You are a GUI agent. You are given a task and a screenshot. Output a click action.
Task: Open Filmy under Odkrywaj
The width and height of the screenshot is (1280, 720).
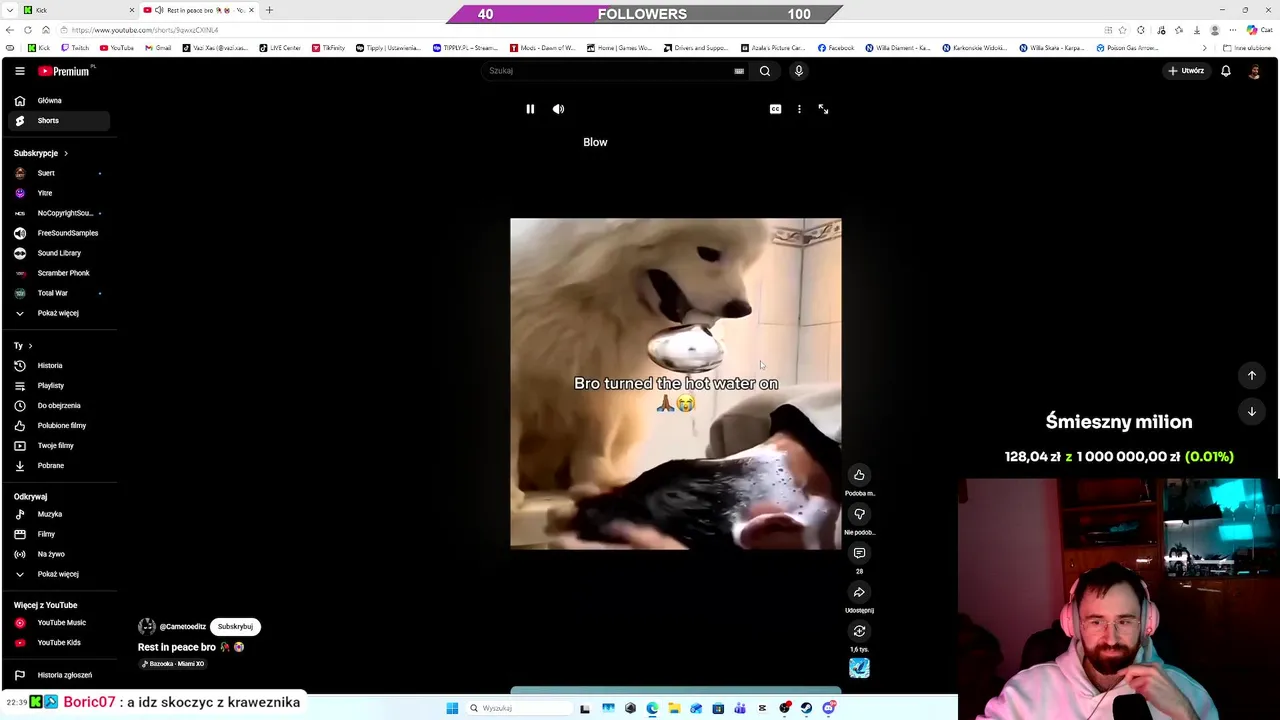click(x=59, y=534)
